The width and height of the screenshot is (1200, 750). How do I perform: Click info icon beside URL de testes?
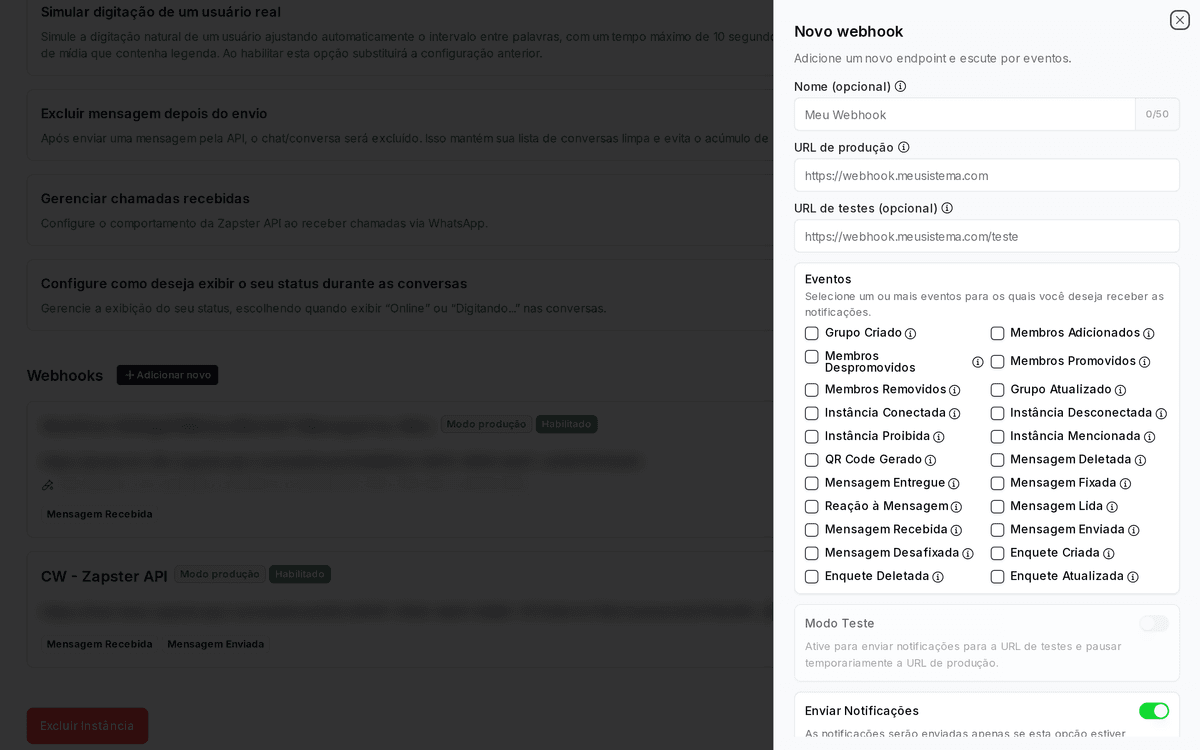[947, 208]
